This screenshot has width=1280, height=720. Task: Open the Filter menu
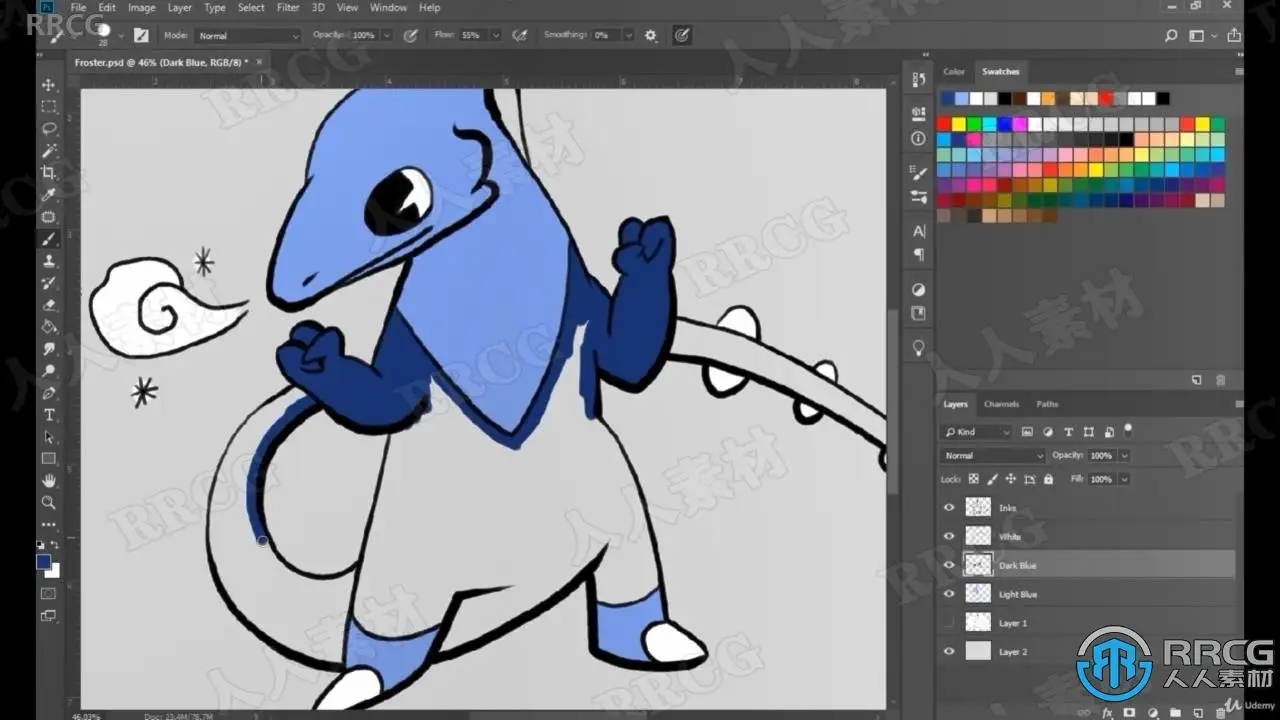287,7
